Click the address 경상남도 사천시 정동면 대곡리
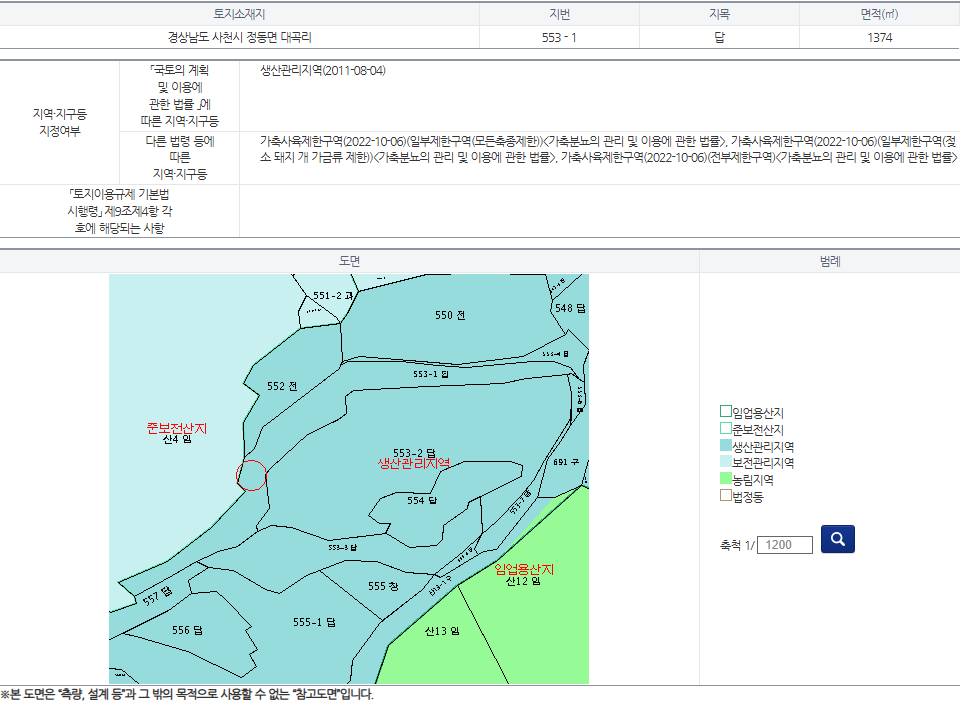Image resolution: width=962 pixels, height=706 pixels. (x=240, y=37)
